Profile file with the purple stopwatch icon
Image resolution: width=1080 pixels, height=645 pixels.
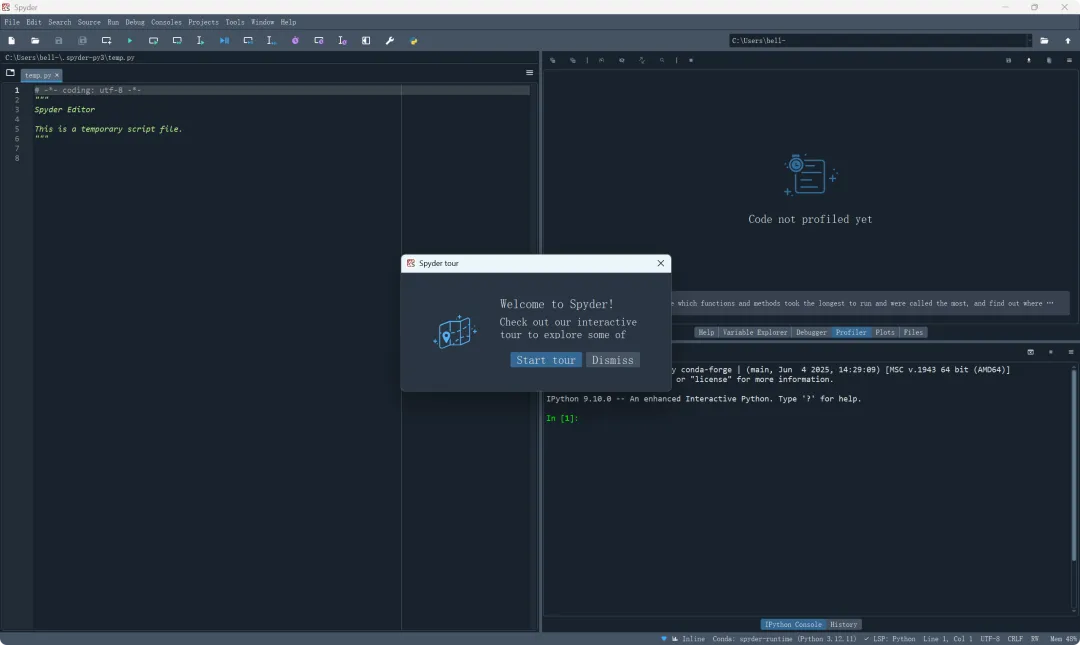[295, 41]
